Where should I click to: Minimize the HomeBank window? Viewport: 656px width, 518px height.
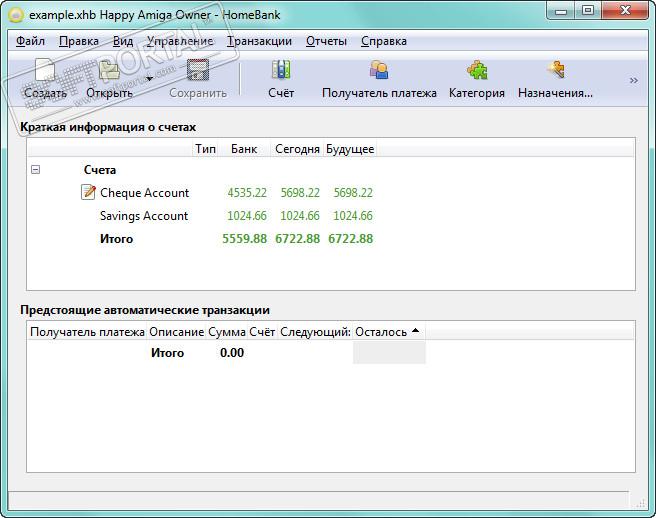click(x=561, y=11)
